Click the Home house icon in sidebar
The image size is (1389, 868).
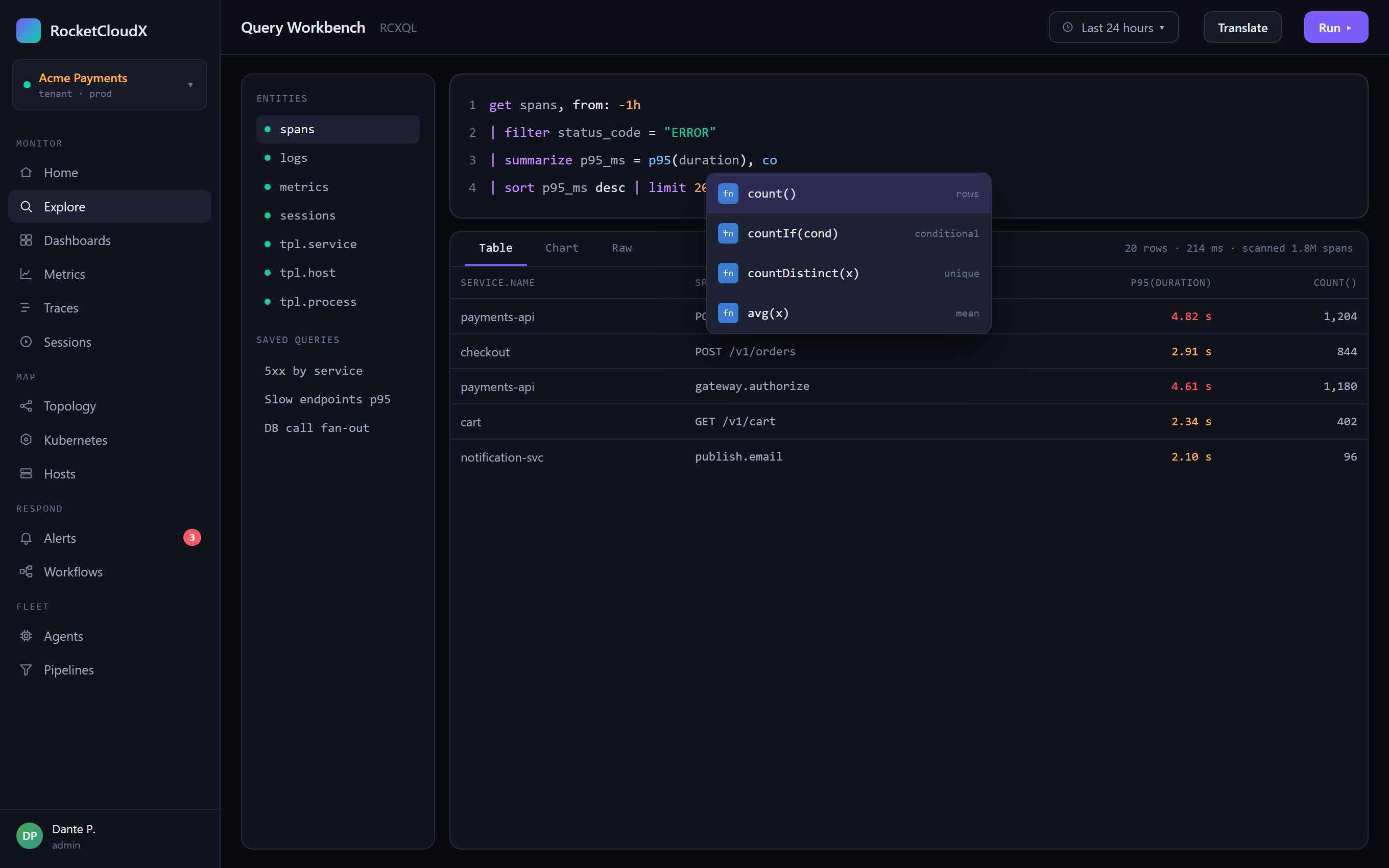pyautogui.click(x=26, y=172)
